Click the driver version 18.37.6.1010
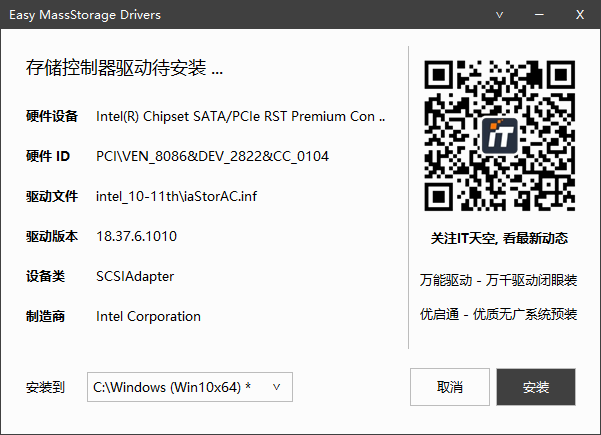The height and width of the screenshot is (435, 601). (x=137, y=236)
